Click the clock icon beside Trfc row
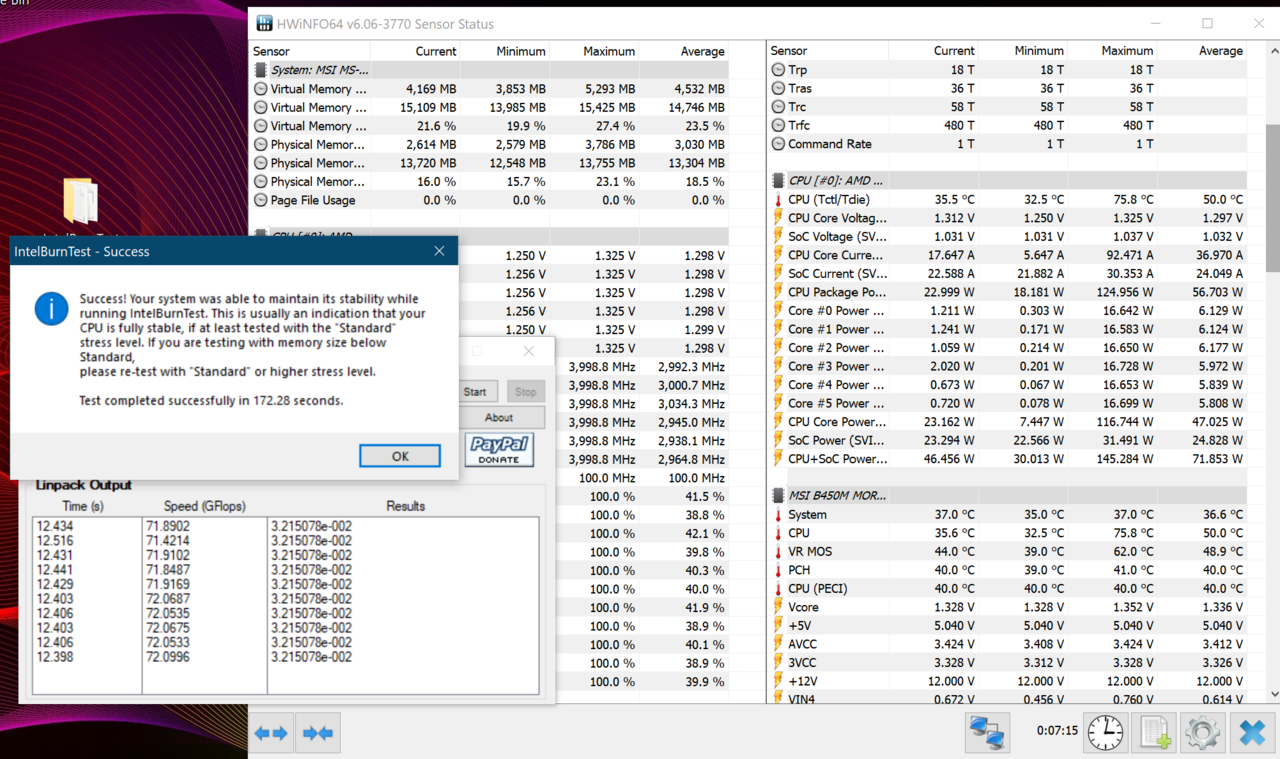Image resolution: width=1280 pixels, height=759 pixels. click(779, 125)
